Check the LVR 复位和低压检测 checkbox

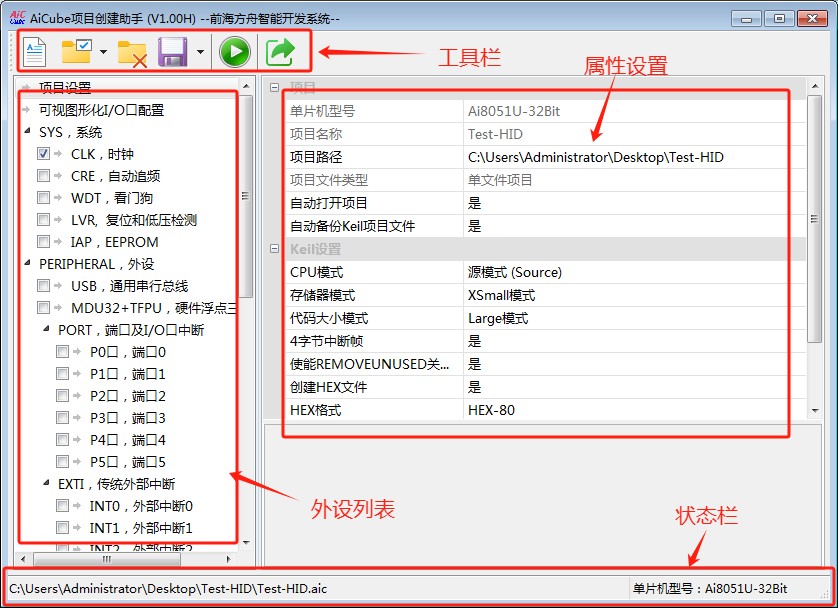43,220
